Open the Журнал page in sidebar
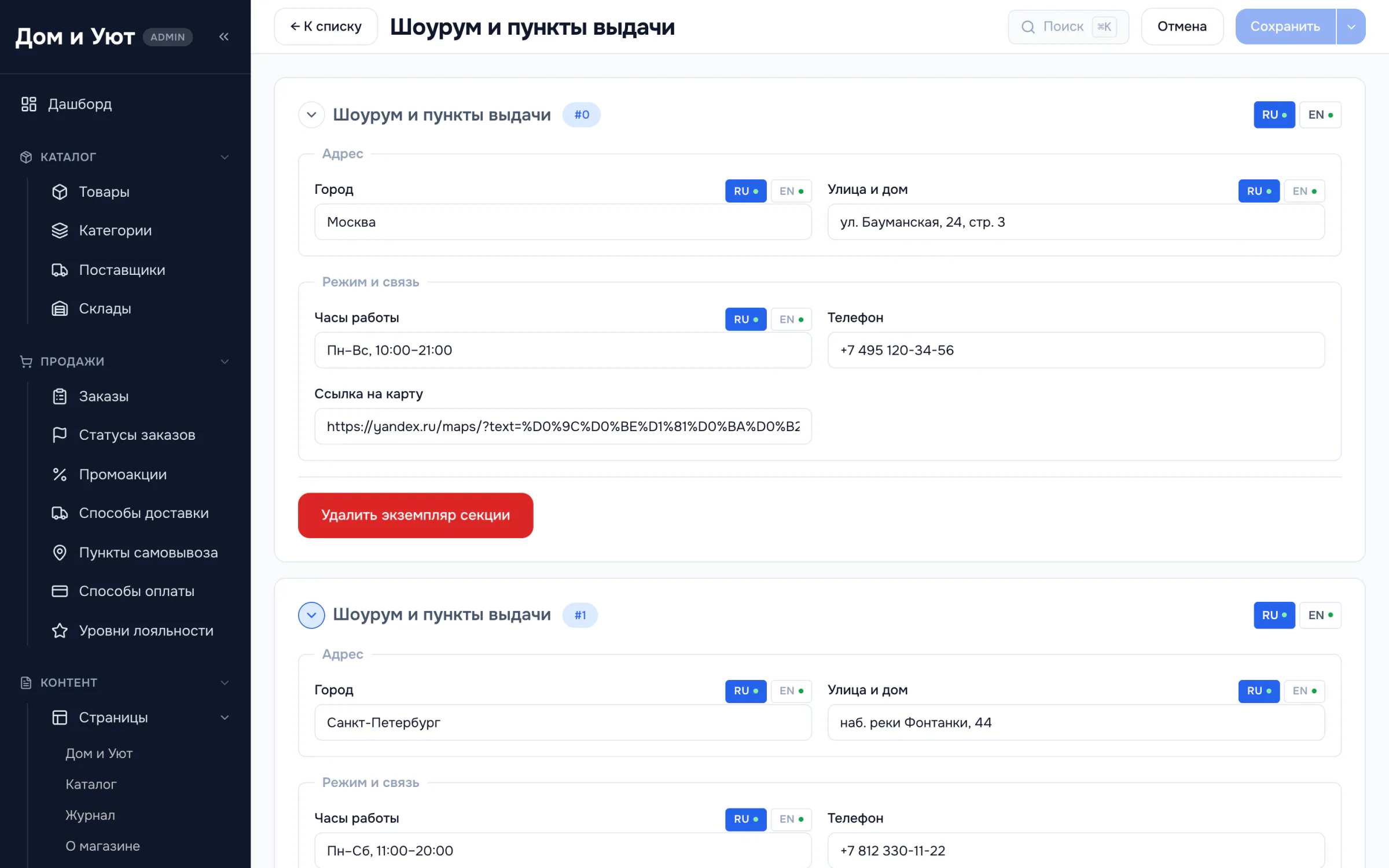1389x868 pixels. 90,815
